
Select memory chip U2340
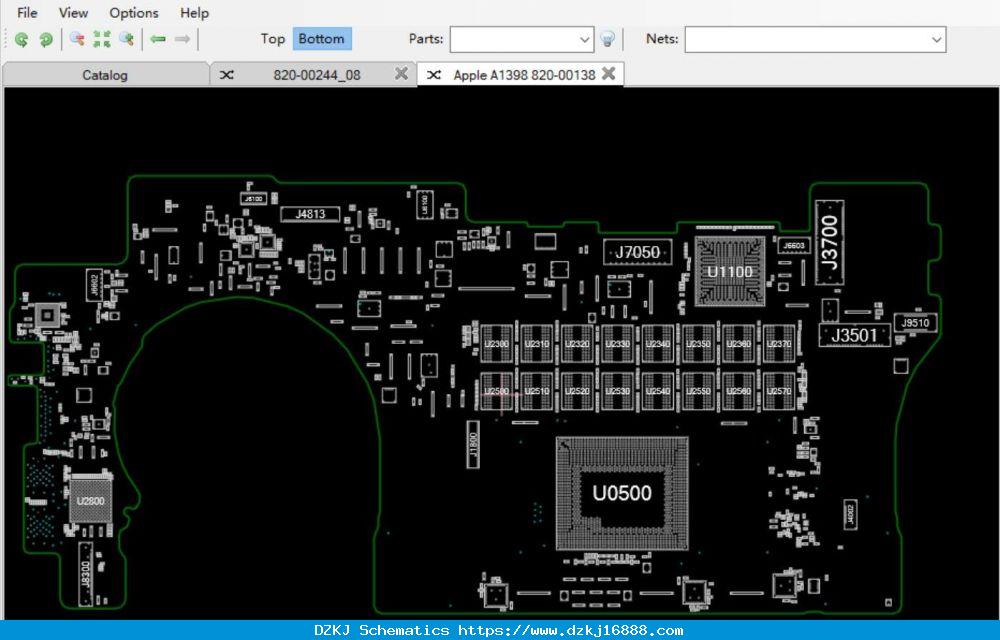pyautogui.click(x=658, y=344)
